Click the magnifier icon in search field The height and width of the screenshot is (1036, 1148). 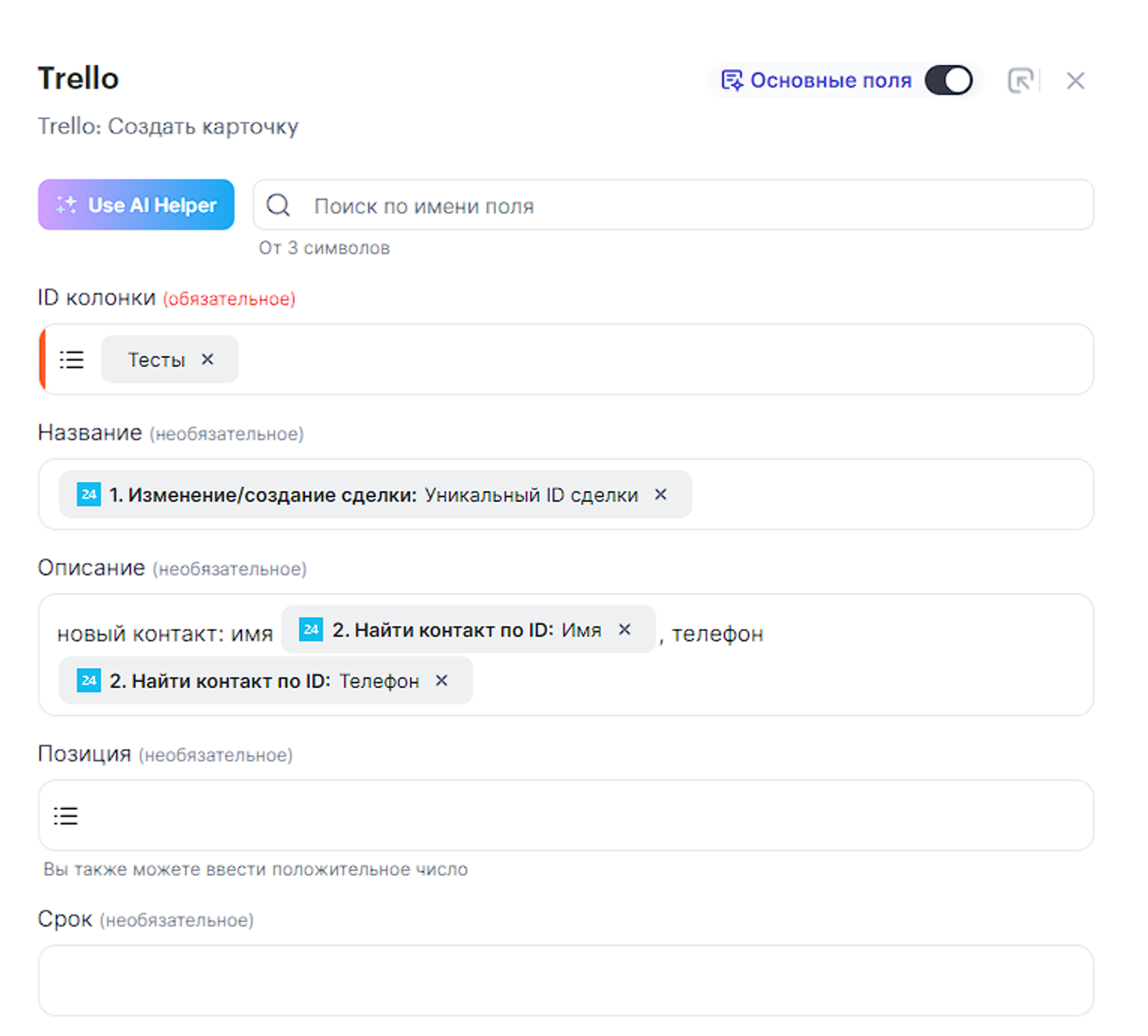[x=278, y=205]
